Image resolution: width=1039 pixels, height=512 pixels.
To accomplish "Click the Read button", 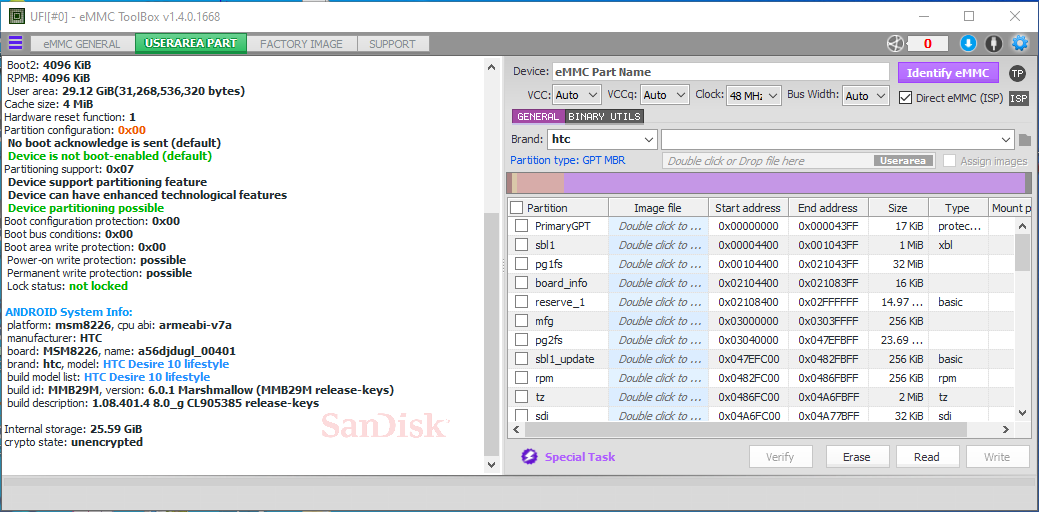I will coord(926,457).
